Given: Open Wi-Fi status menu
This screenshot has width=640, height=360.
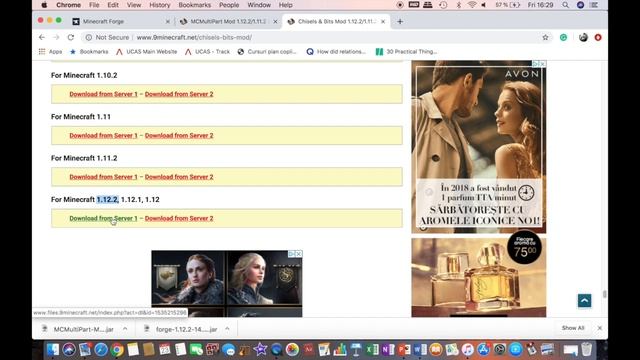Looking at the screenshot, I should (472, 5).
